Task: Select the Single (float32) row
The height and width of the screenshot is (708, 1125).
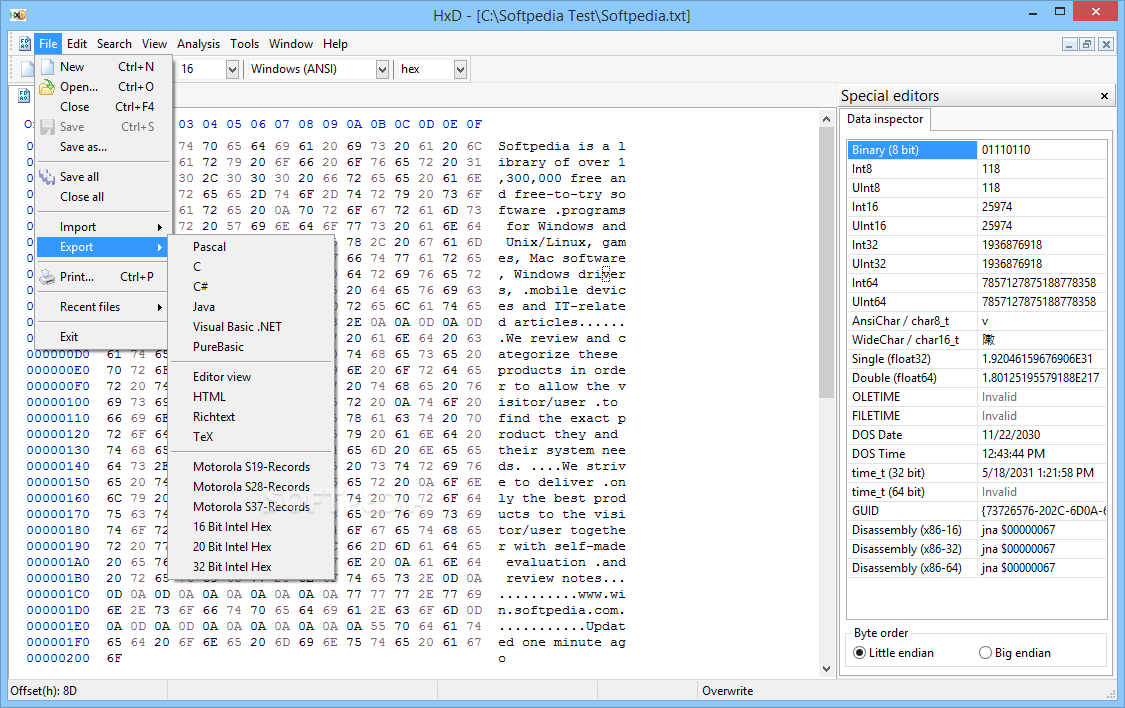Action: pyautogui.click(x=976, y=359)
